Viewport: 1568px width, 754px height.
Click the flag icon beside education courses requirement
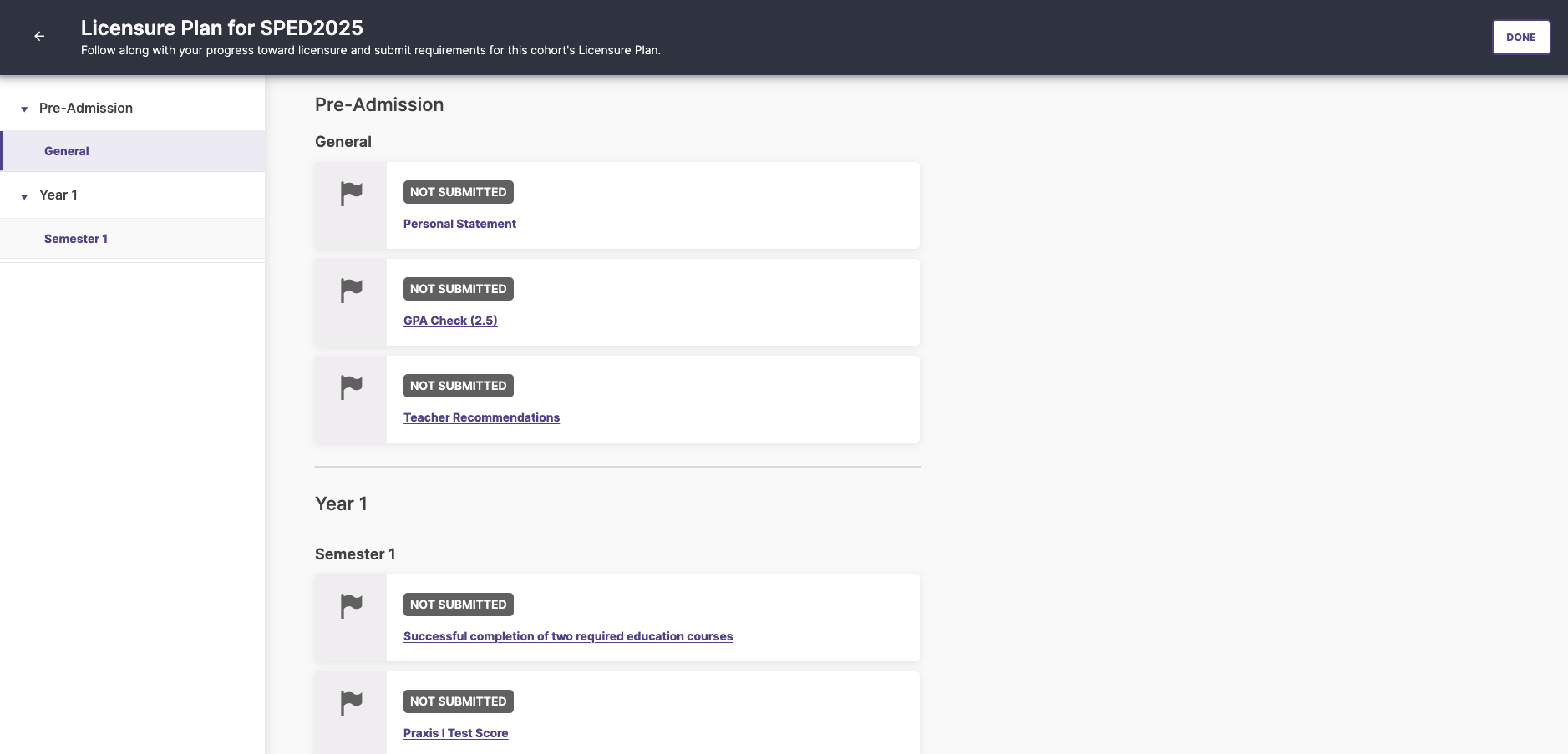(x=352, y=606)
